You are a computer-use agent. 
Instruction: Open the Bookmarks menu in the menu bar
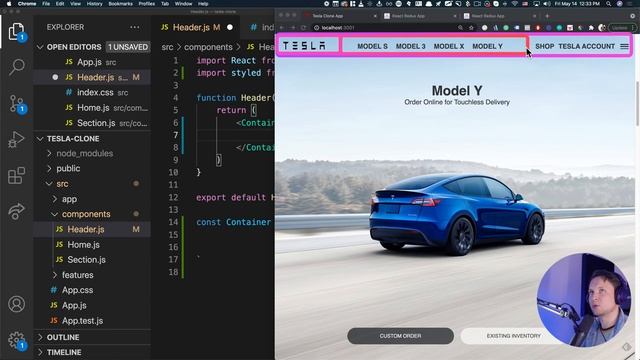click(120, 4)
